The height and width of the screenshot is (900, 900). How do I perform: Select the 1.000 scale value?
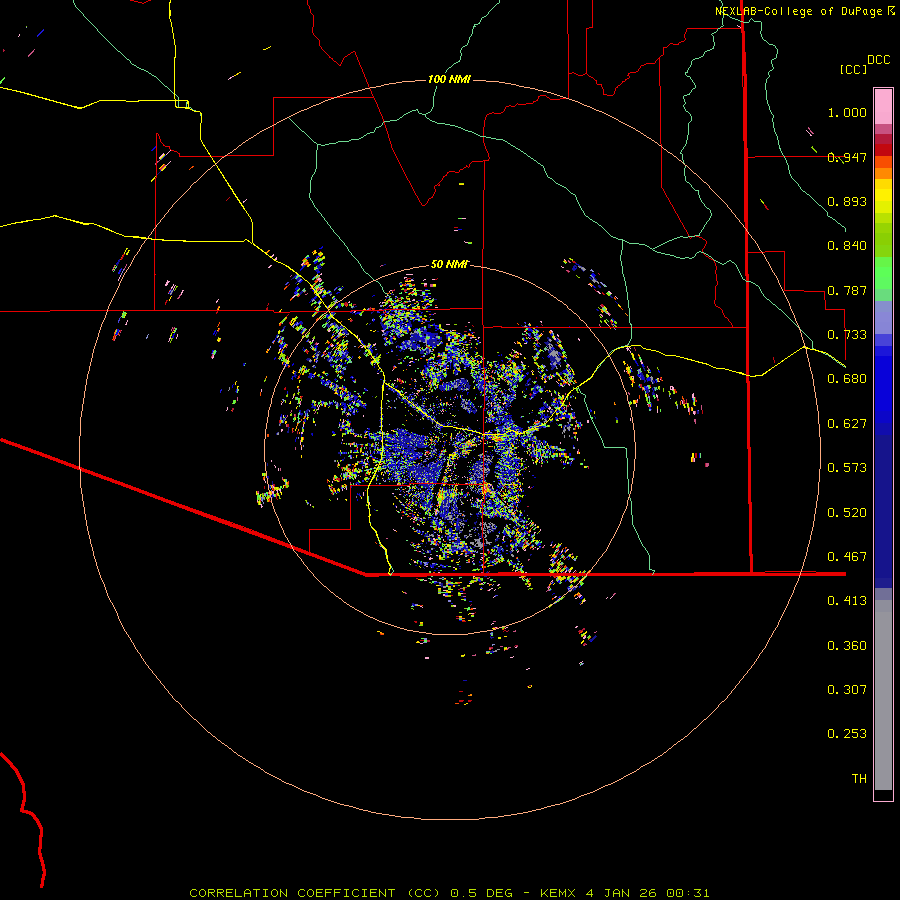(847, 112)
